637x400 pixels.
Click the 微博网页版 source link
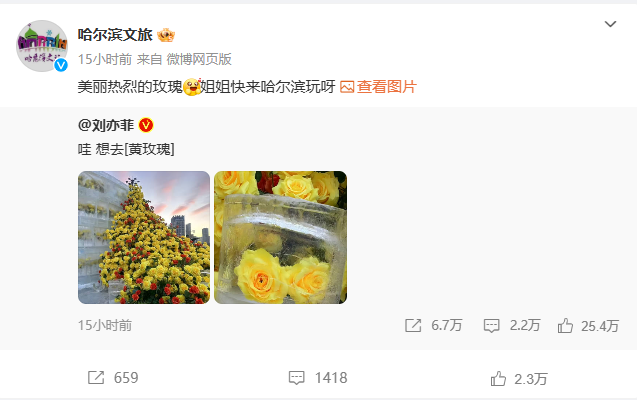click(199, 59)
